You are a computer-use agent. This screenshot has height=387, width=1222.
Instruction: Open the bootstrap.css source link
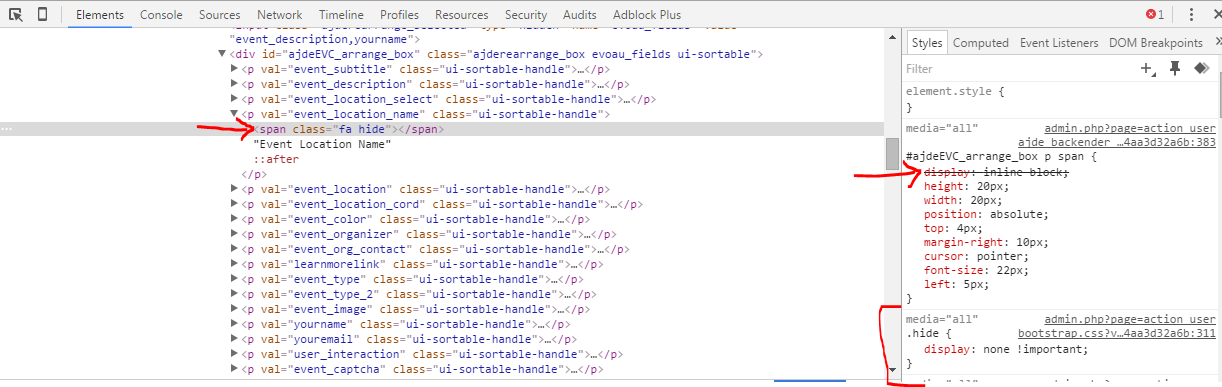[1116, 333]
